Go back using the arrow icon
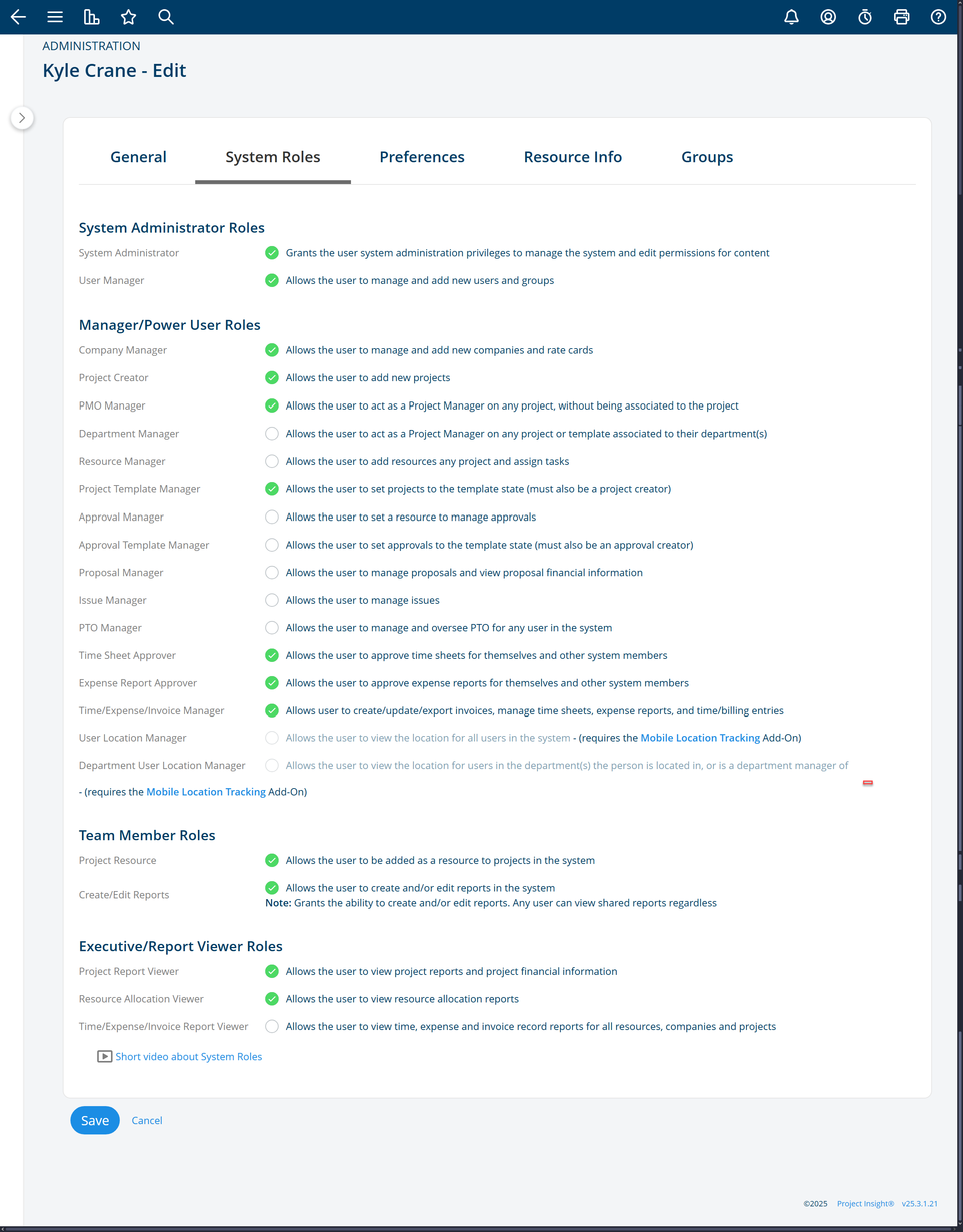This screenshot has width=963, height=1232. click(18, 17)
